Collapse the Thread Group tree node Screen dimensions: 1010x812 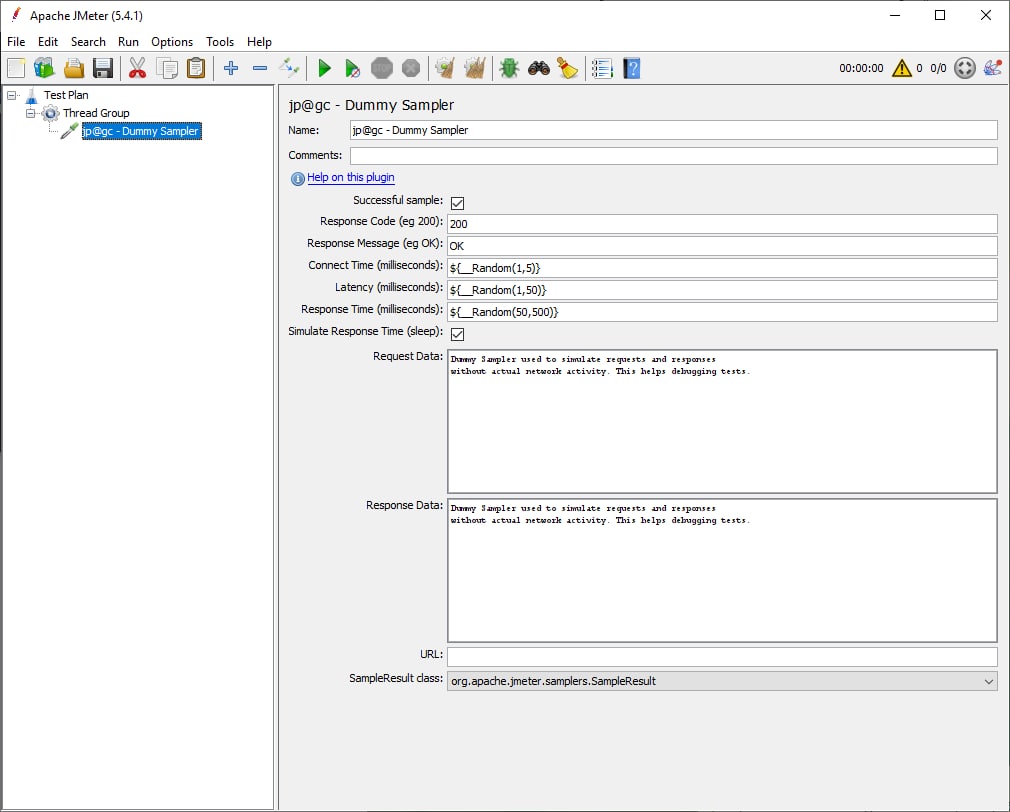30,113
